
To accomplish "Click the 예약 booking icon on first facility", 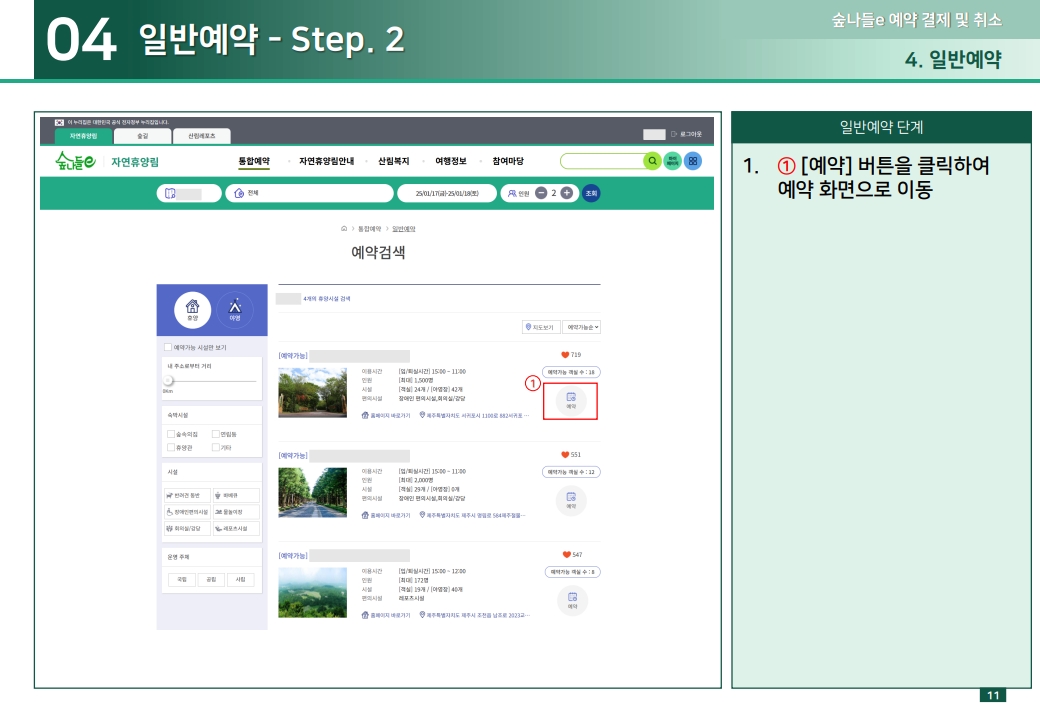I will click(570, 398).
